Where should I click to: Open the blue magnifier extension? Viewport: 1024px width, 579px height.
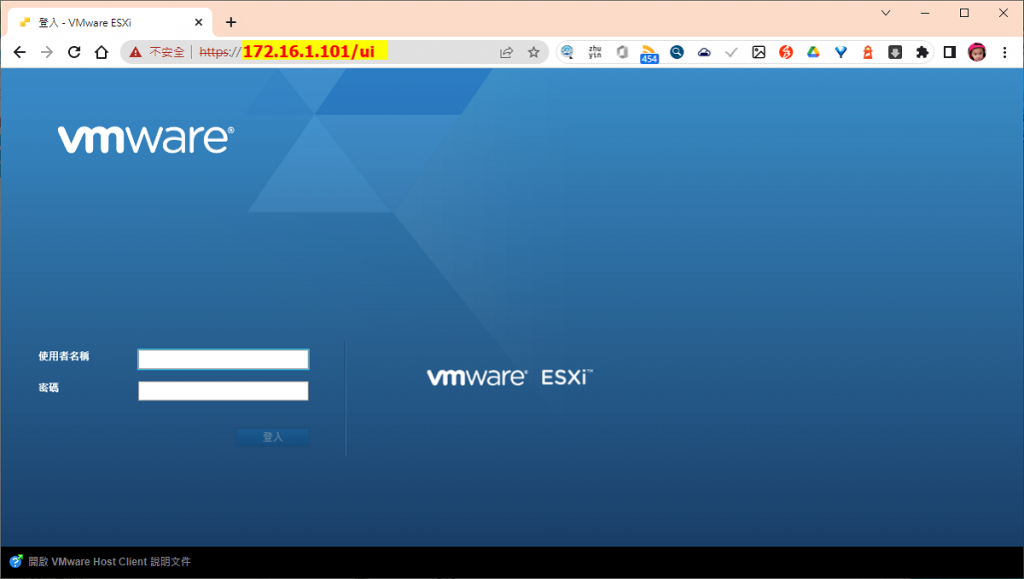tap(677, 52)
